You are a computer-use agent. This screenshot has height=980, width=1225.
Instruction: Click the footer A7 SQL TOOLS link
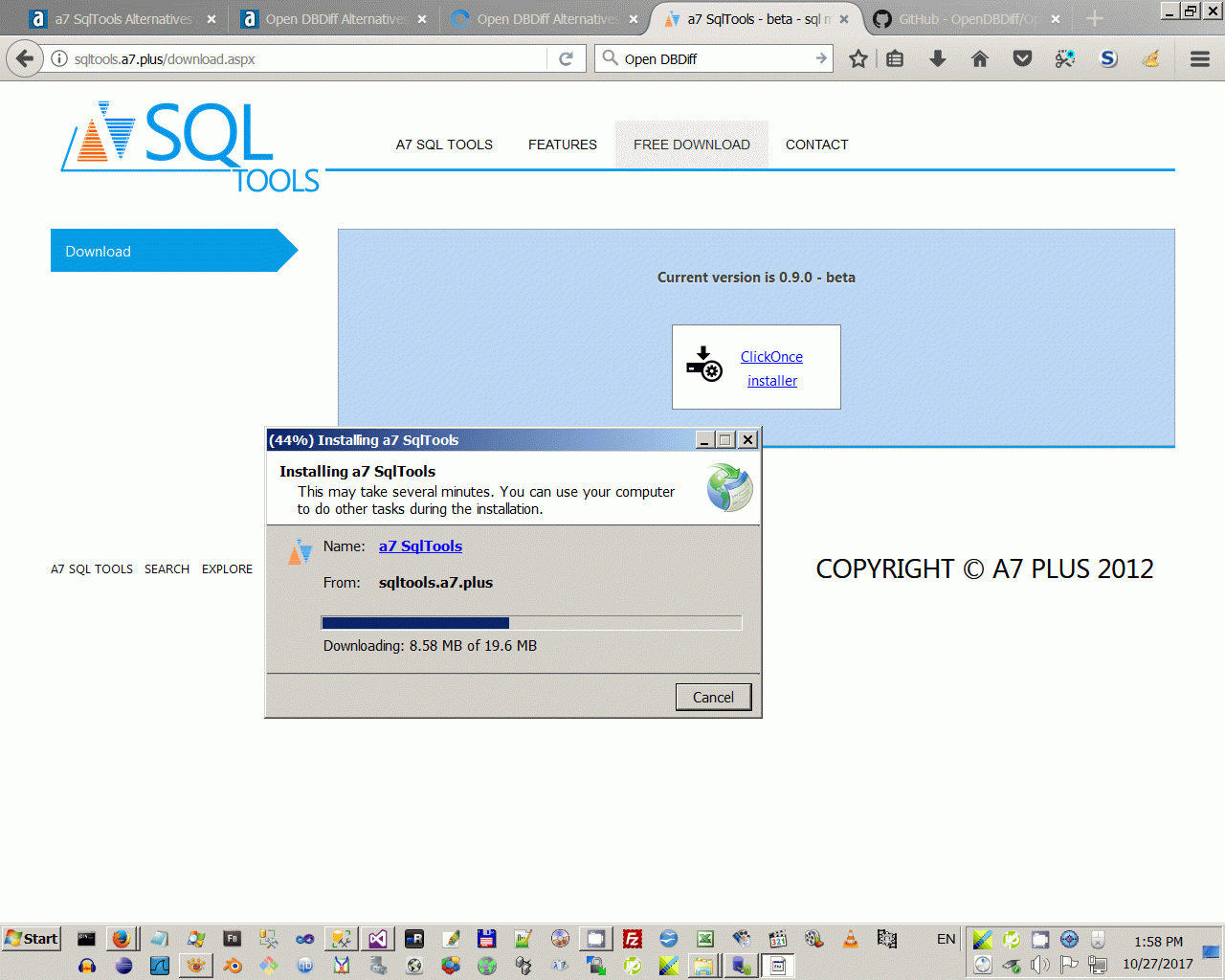pyautogui.click(x=92, y=568)
